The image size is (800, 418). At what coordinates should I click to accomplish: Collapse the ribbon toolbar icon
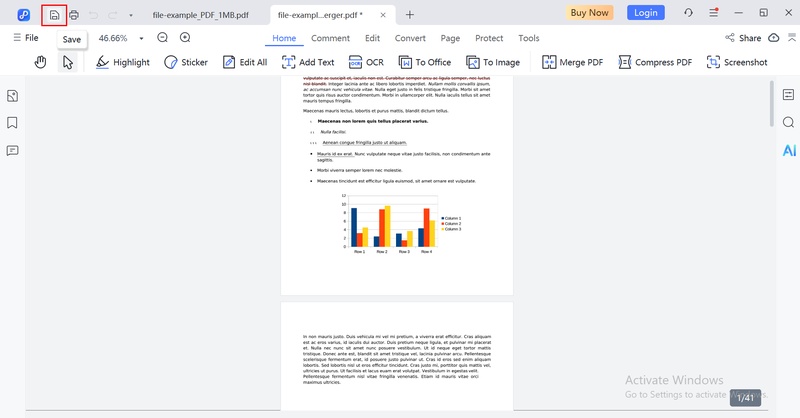tap(792, 37)
